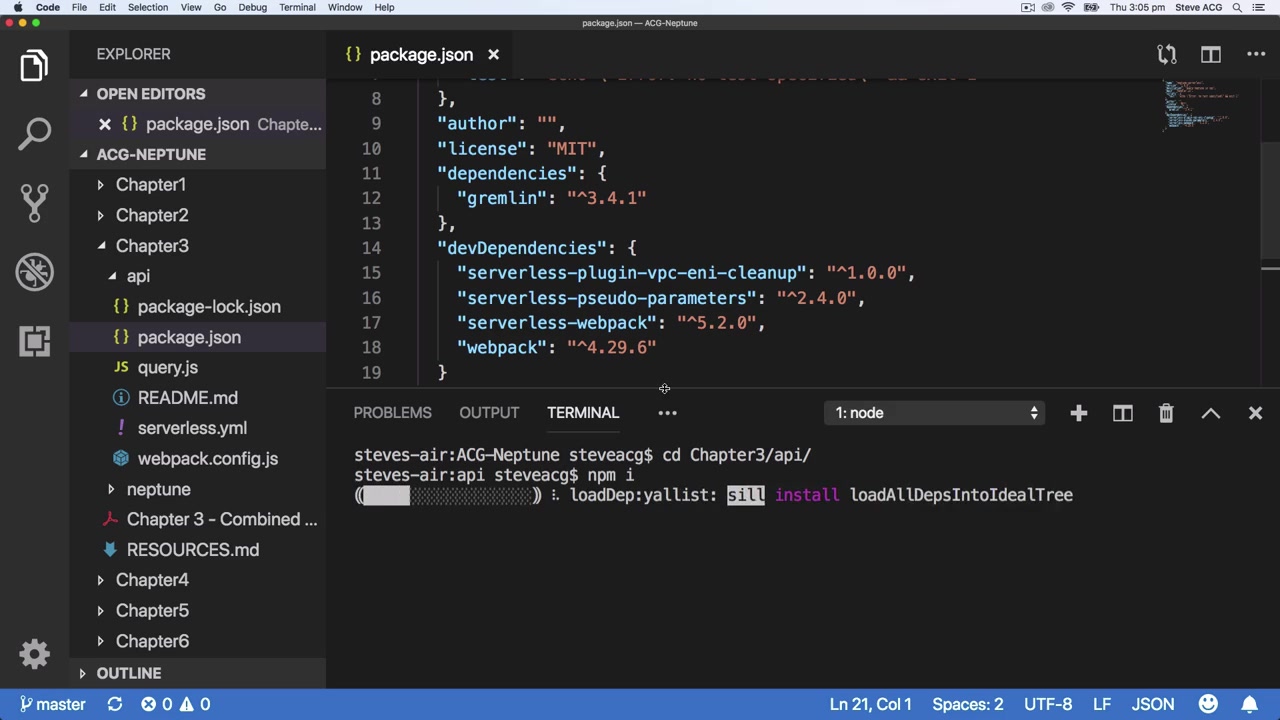Kill terminal with trash icon
1280x720 pixels.
tap(1166, 413)
